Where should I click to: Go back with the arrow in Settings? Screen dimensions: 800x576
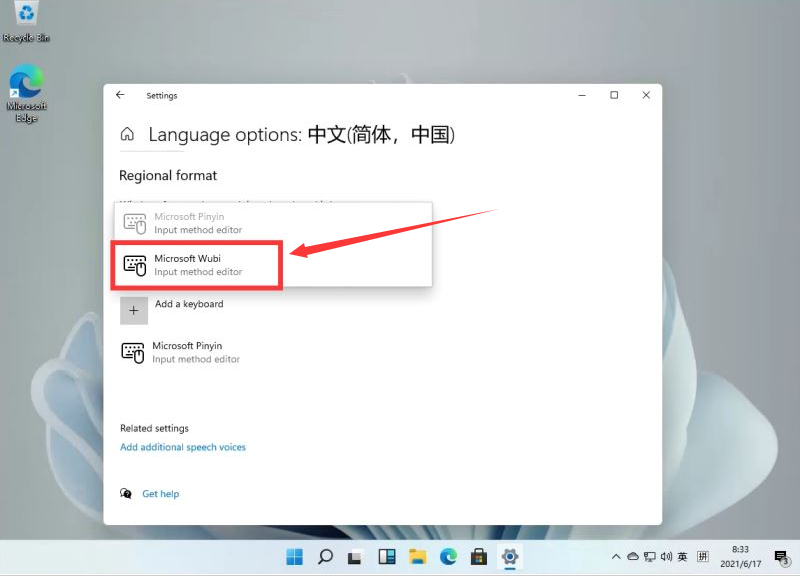coord(120,95)
